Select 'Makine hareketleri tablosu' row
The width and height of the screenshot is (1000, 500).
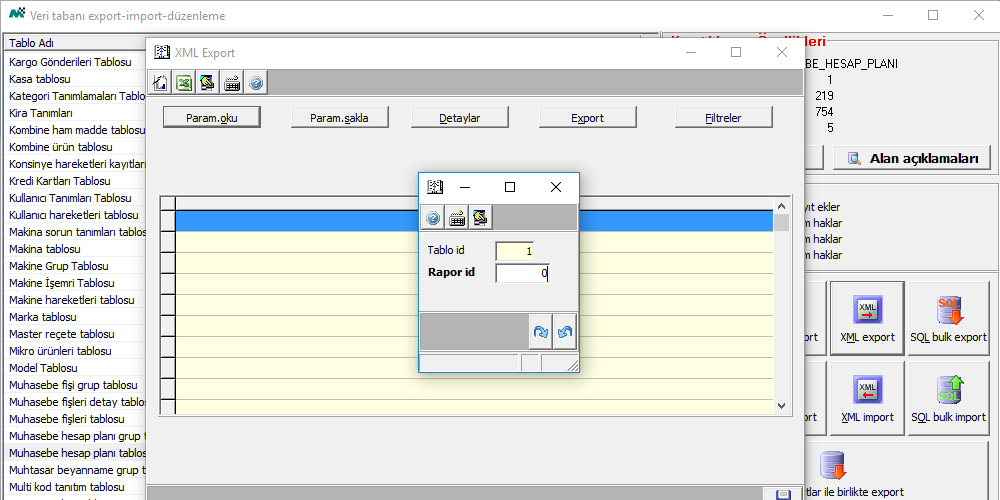[75, 300]
